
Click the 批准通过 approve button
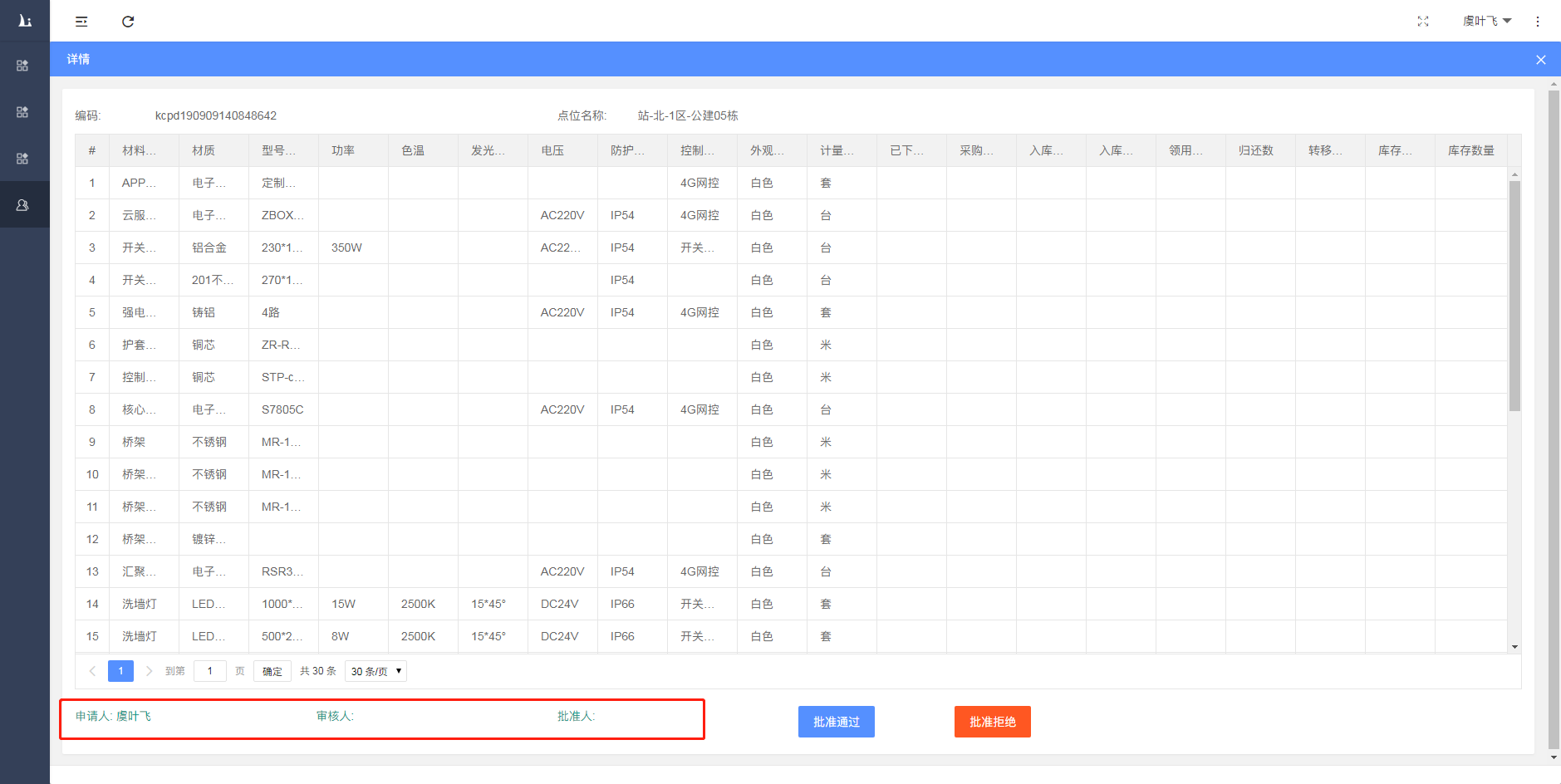coord(837,722)
